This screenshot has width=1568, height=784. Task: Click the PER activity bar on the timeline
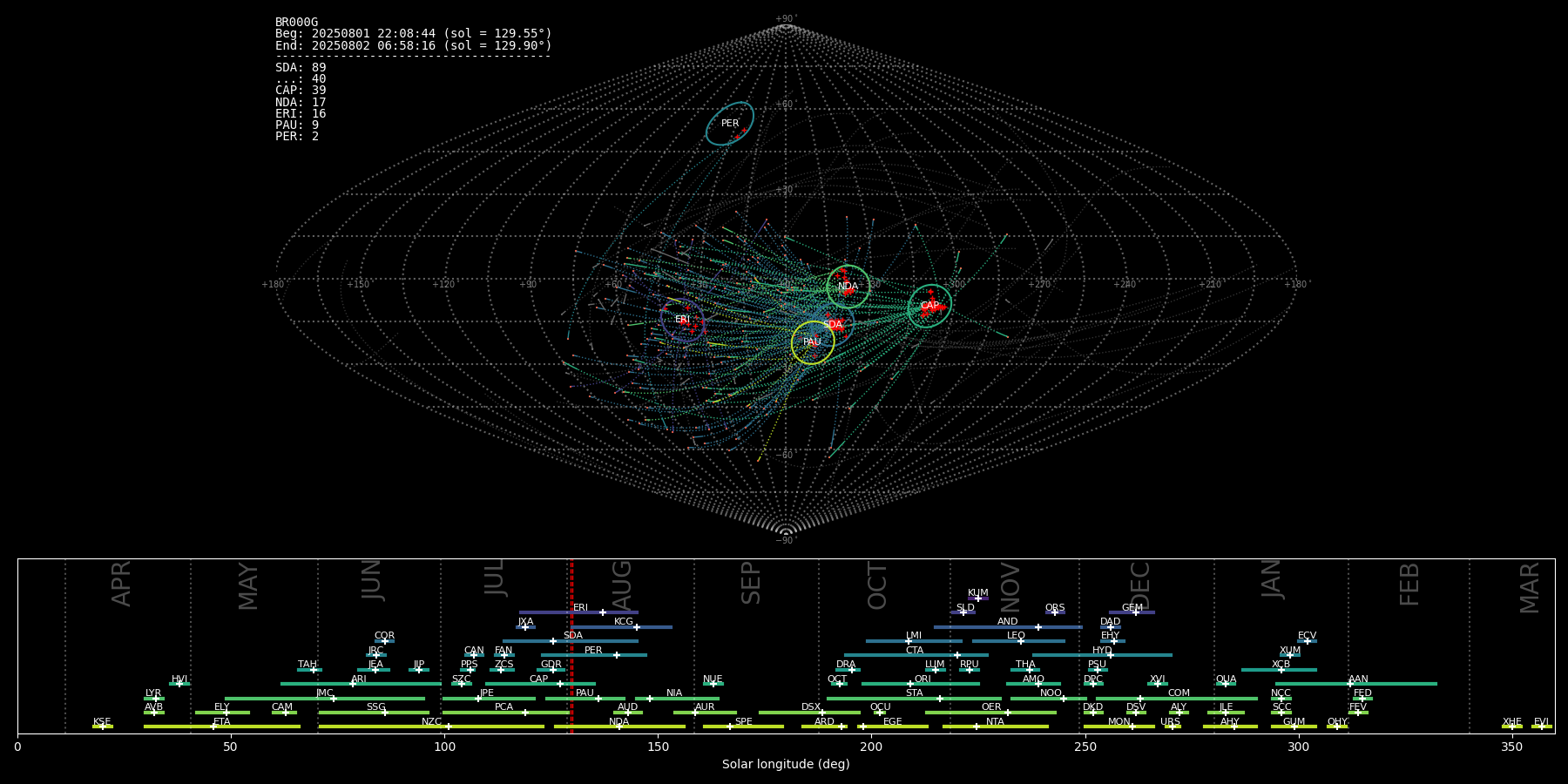594,655
